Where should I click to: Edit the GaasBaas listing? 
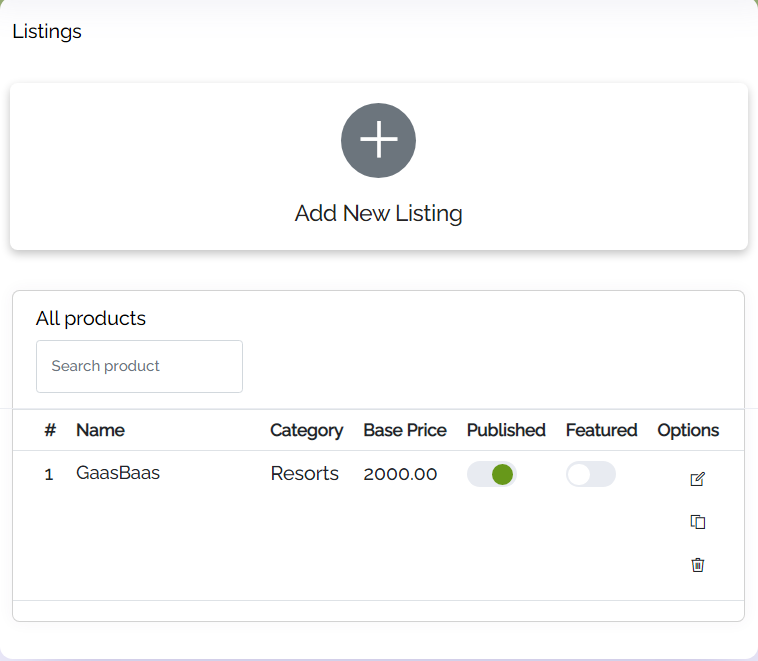click(698, 479)
